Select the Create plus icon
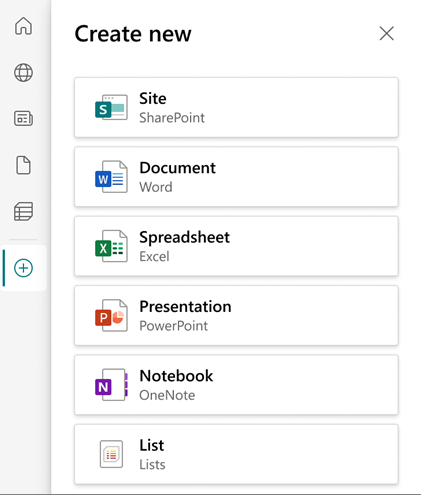Viewport: 421px width, 496px height. pos(23,268)
